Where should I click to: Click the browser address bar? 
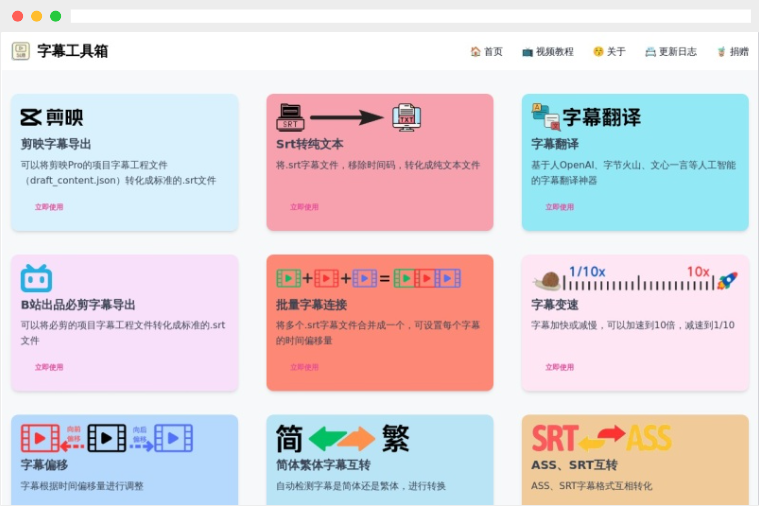(410, 16)
